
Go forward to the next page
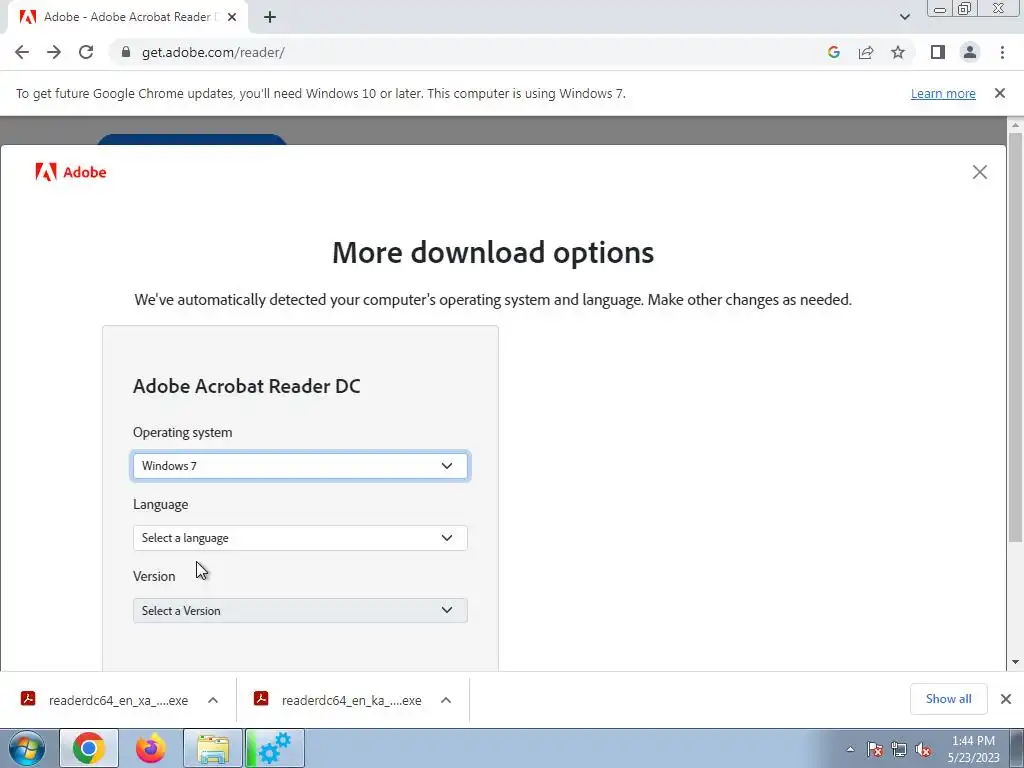point(54,52)
